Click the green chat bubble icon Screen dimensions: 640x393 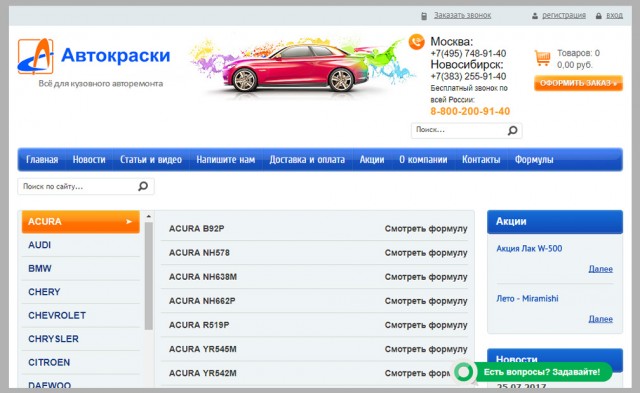[464, 372]
